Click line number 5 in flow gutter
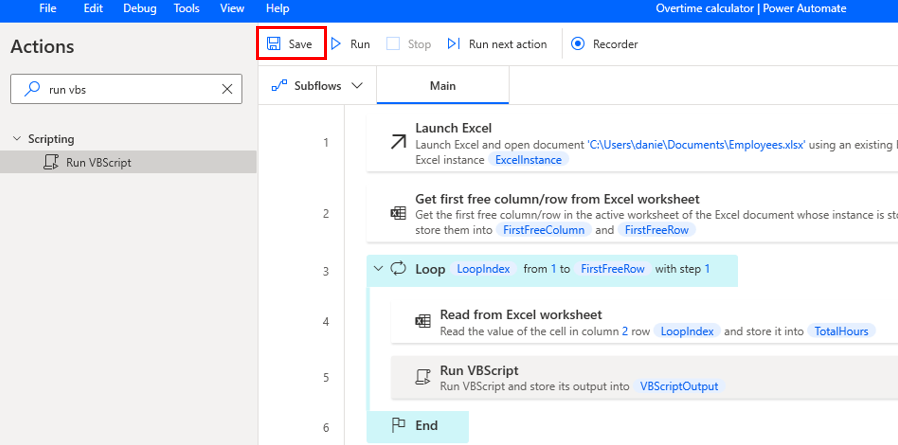Screen dimensions: 898x445 (x=326, y=377)
